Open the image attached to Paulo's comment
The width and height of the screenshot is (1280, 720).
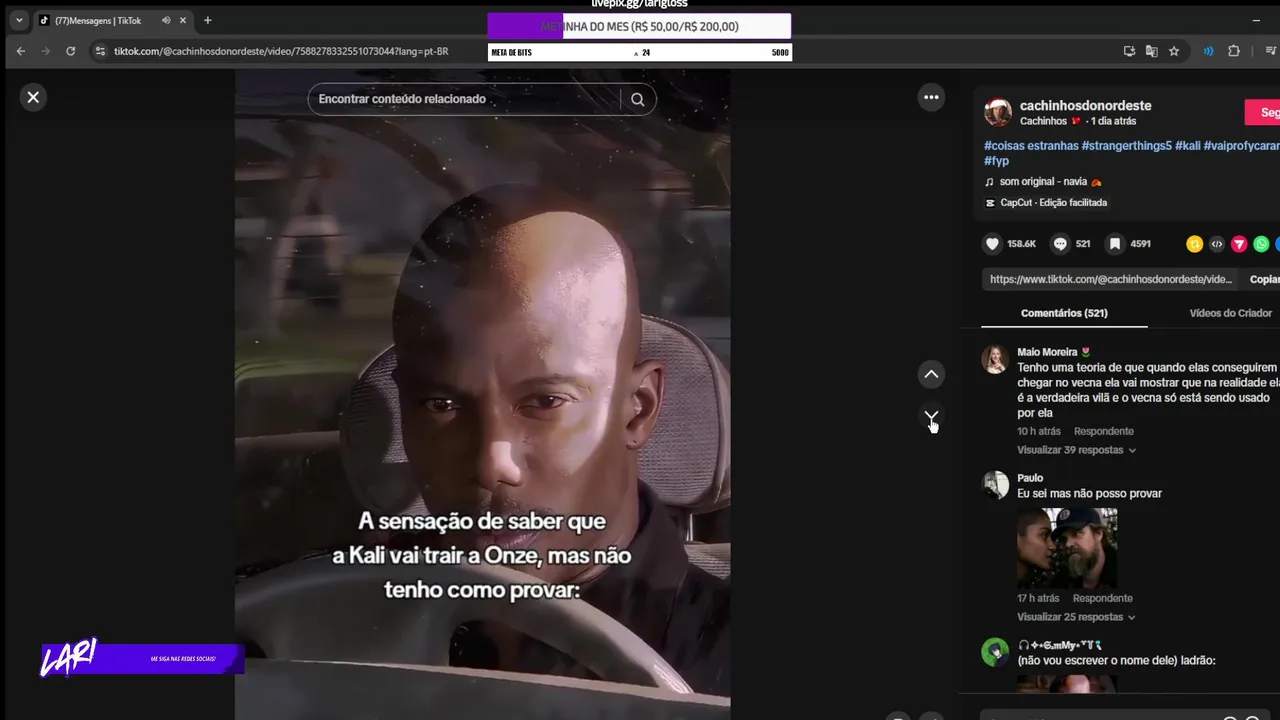[x=1067, y=548]
